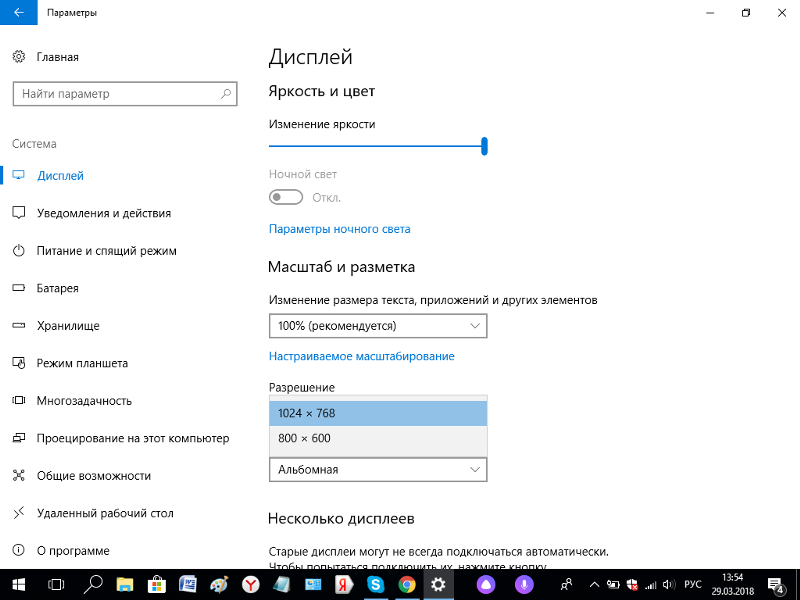This screenshot has height=600, width=800.
Task: Launch Google Chrome from the taskbar
Action: [407, 585]
